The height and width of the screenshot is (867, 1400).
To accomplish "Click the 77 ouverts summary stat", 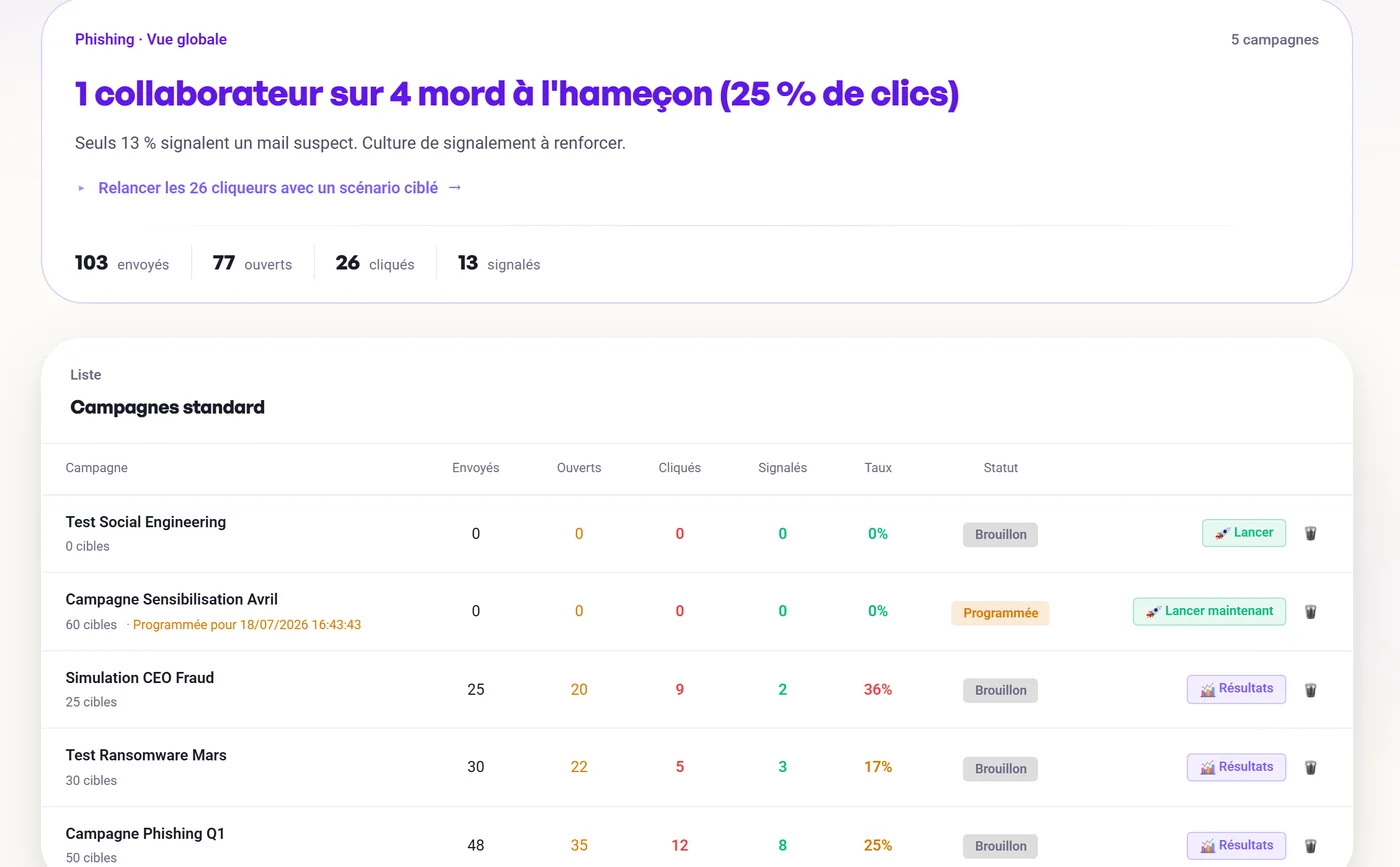I will point(252,263).
